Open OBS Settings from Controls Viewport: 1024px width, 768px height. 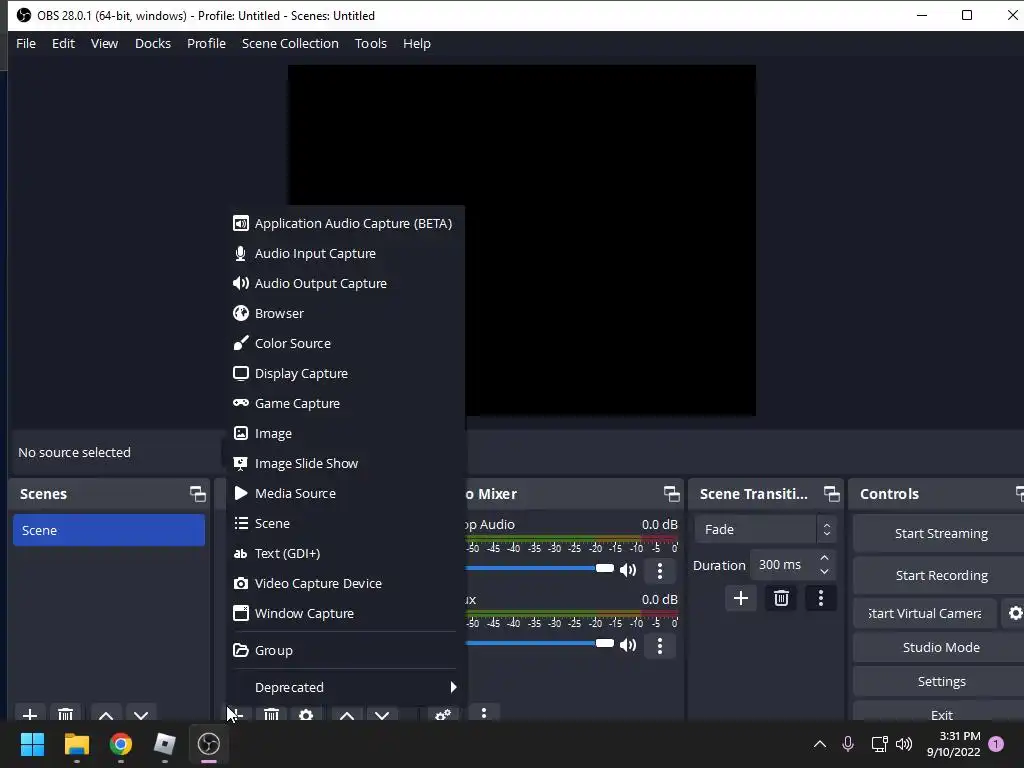pos(940,681)
